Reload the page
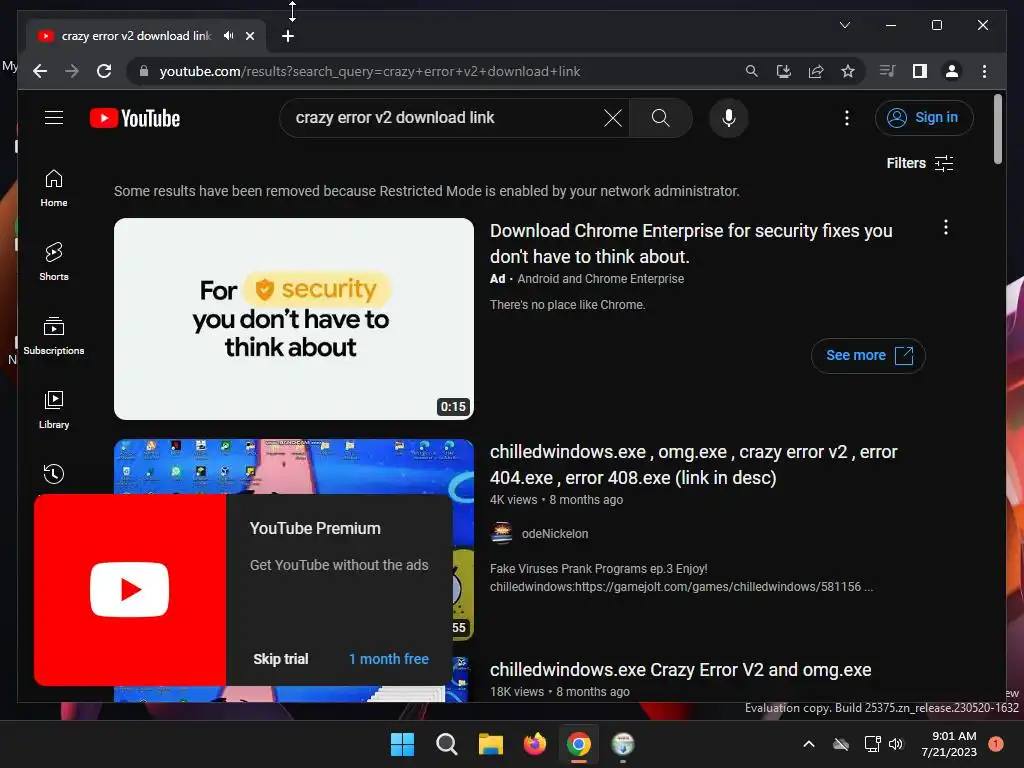1024x768 pixels. coord(104,71)
